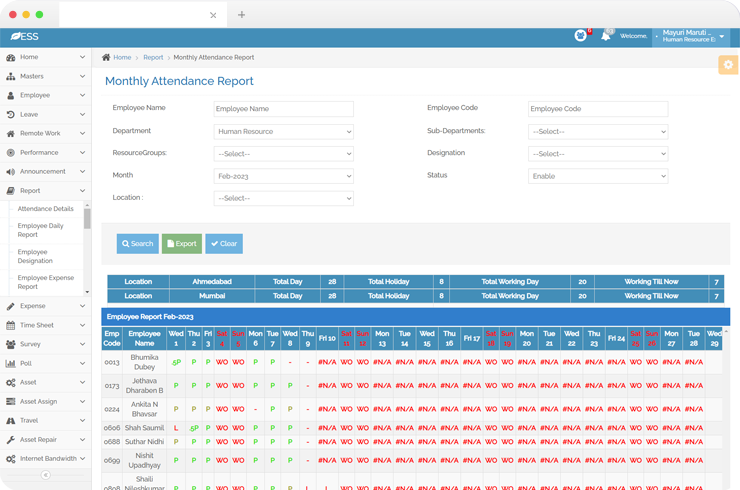Image resolution: width=740 pixels, height=490 pixels.
Task: Open Attendance Details submenu item
Action: [x=45, y=209]
